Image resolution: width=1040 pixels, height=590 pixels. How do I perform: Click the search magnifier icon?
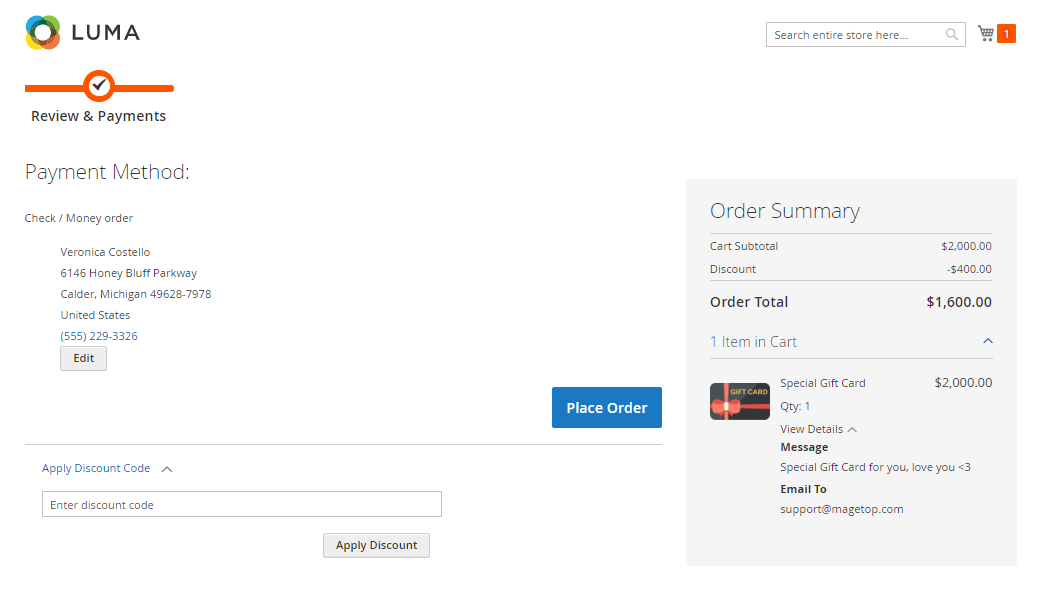[x=951, y=35]
